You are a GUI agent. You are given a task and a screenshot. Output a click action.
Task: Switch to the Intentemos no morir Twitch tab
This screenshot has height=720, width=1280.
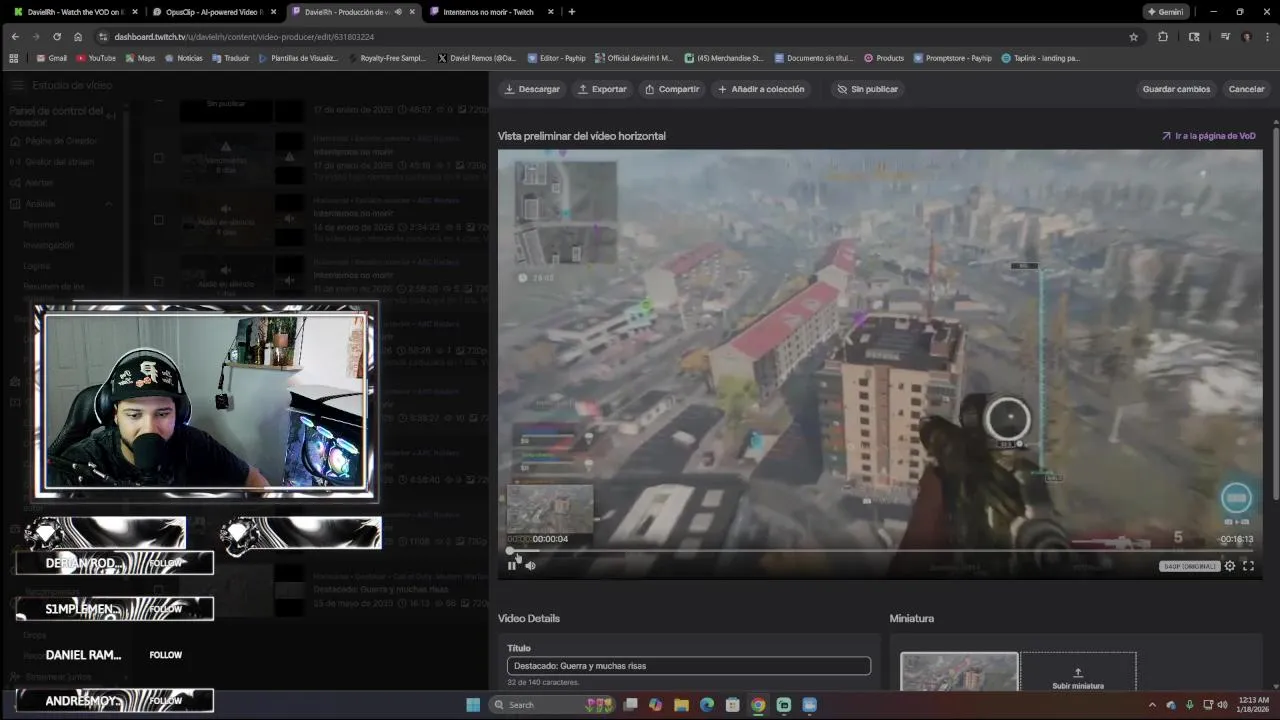[x=488, y=12]
